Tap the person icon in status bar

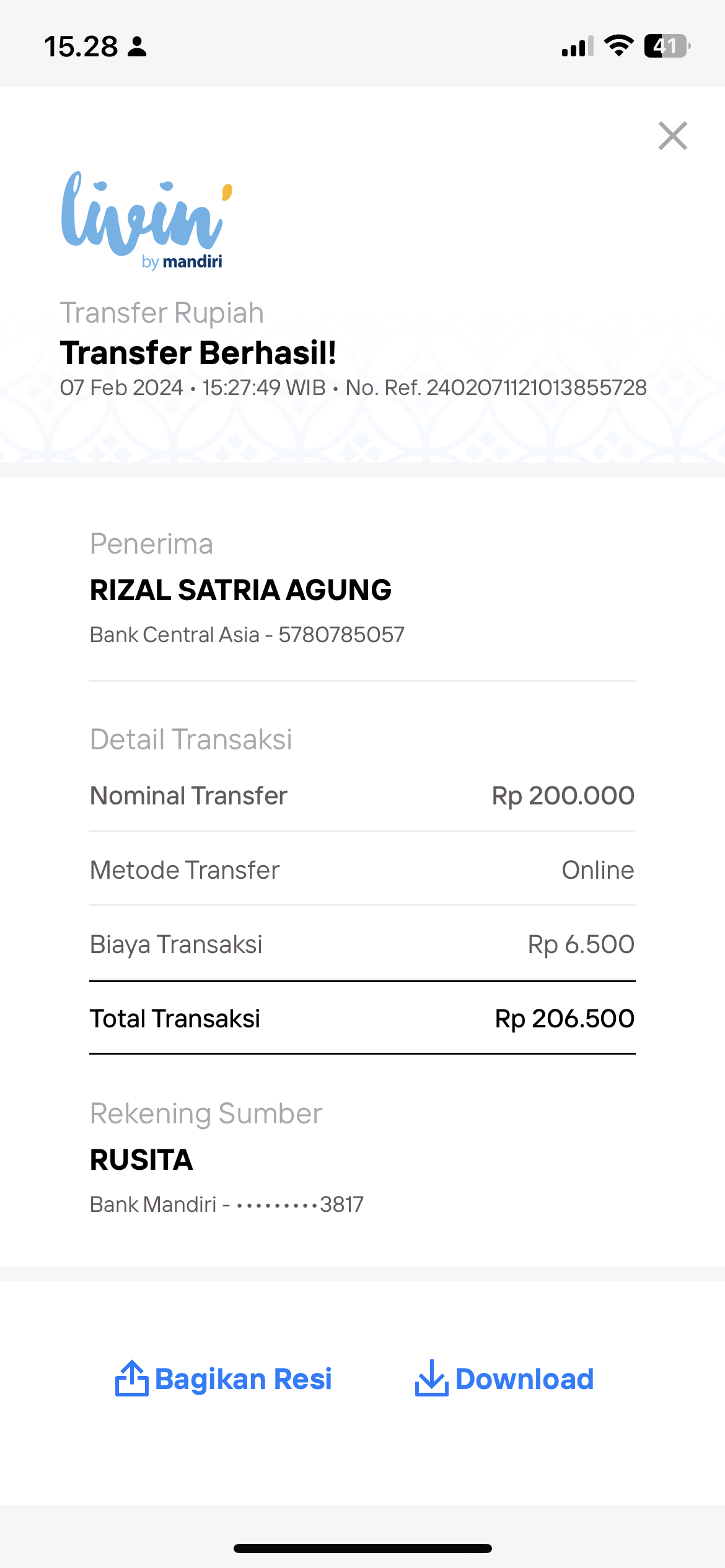tap(137, 47)
